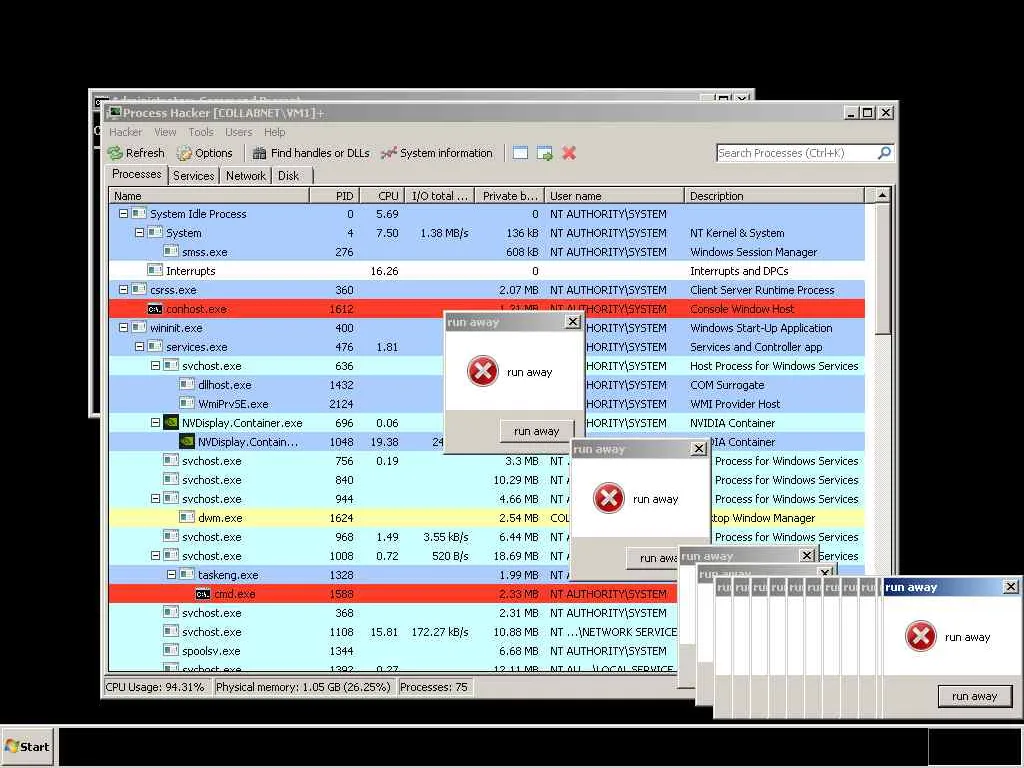1024x768 pixels.
Task: Sort by the CPU column header
Action: pos(381,196)
